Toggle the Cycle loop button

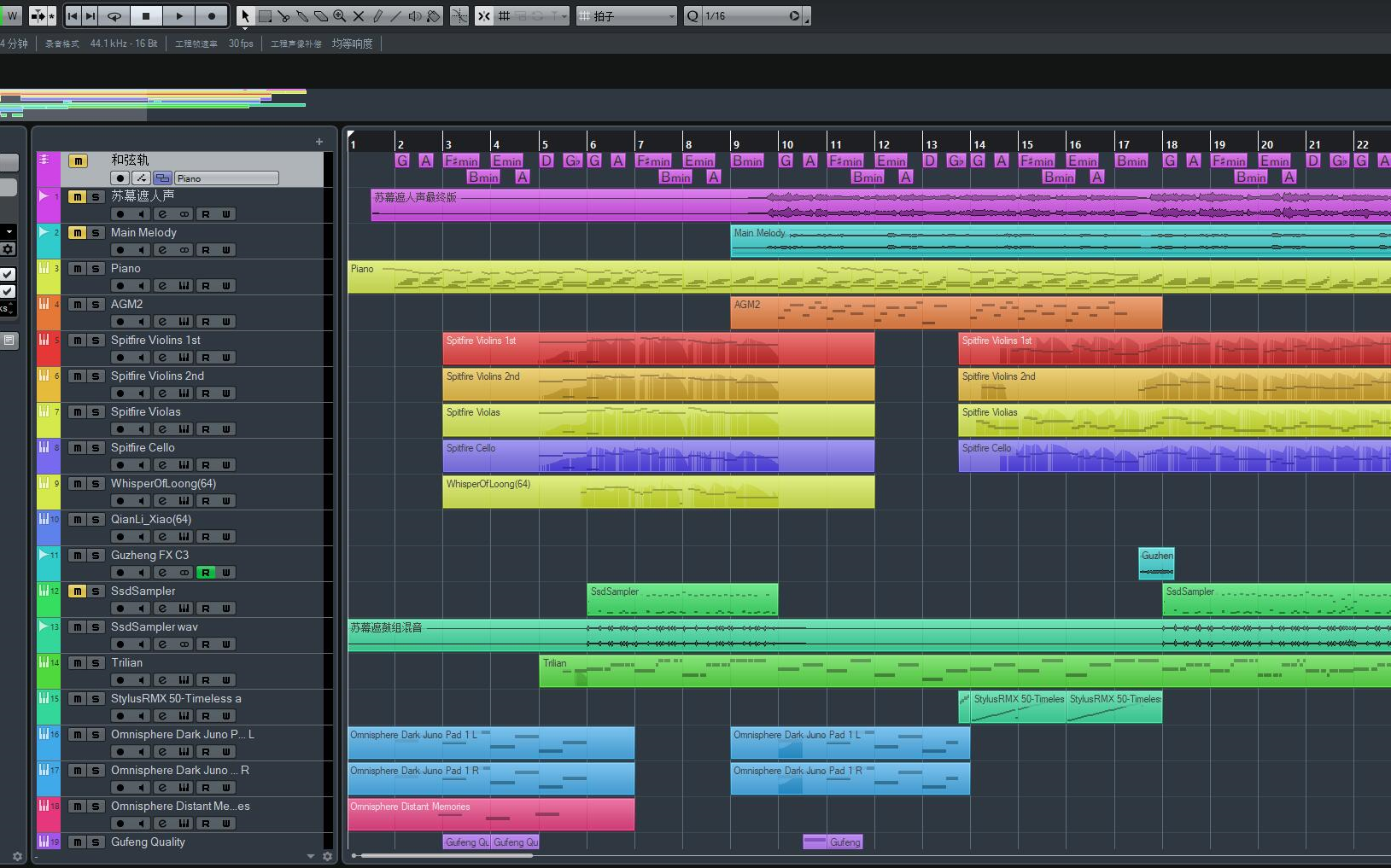pos(114,15)
